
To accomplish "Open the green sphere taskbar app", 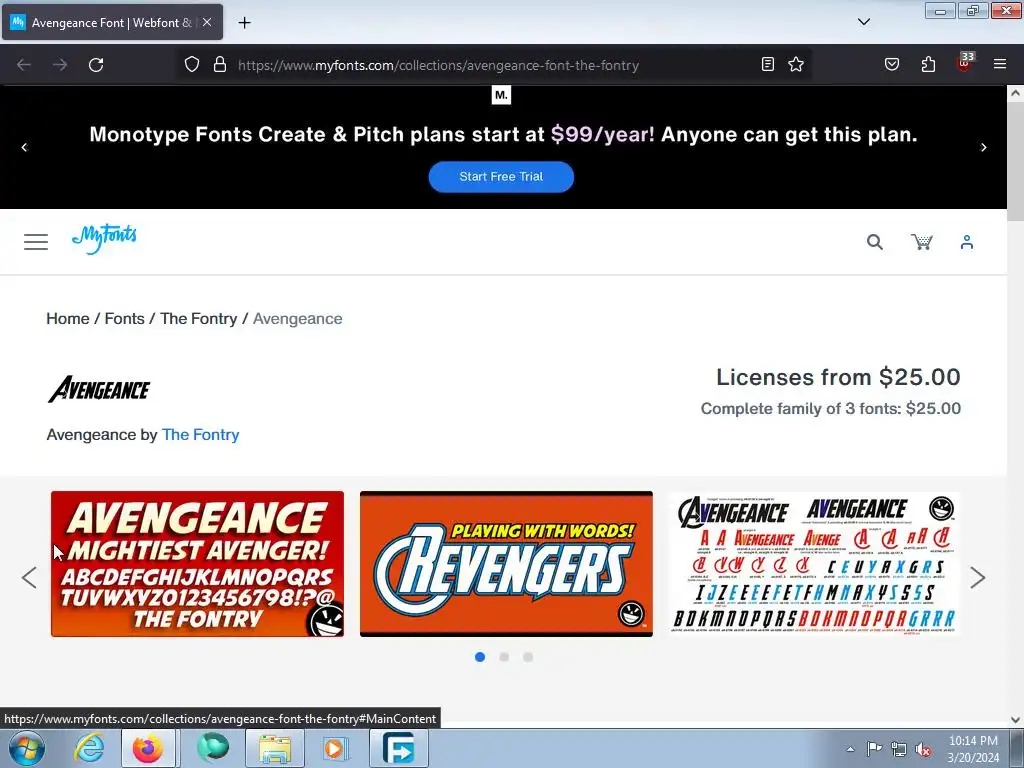I will point(213,748).
